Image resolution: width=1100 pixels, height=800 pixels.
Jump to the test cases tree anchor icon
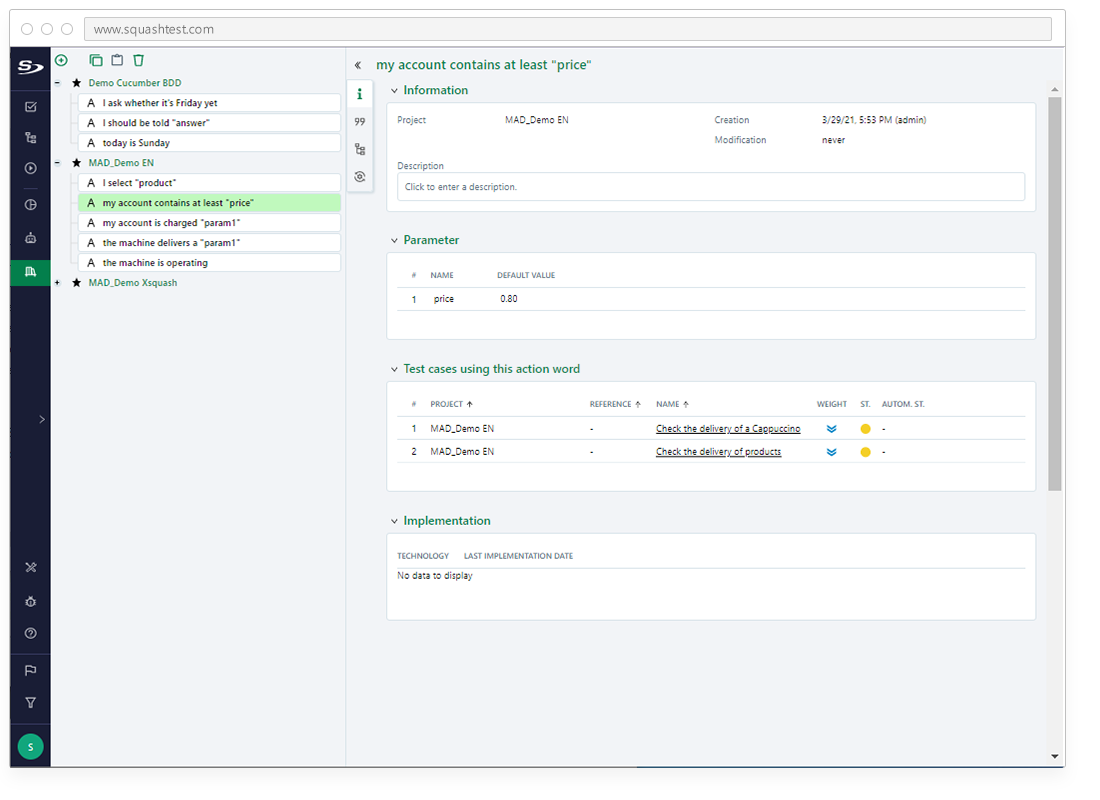coord(360,149)
